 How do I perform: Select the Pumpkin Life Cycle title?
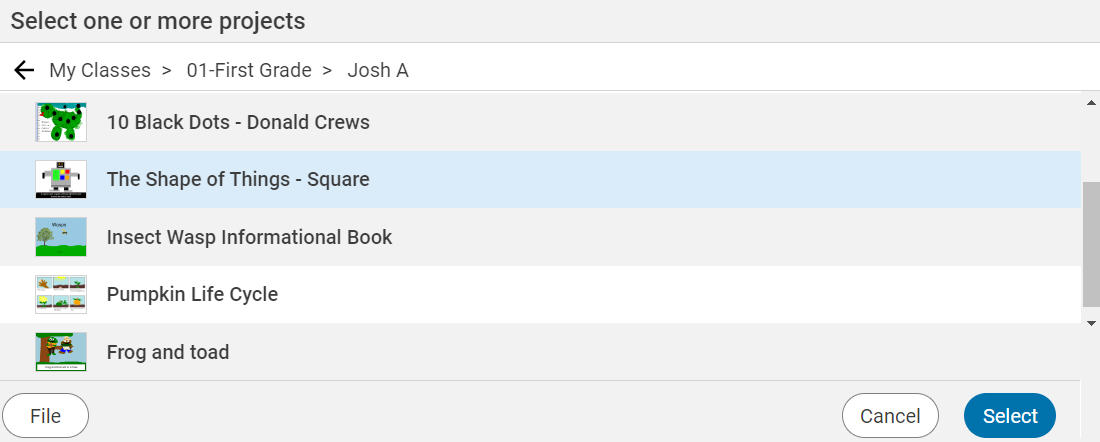point(192,294)
